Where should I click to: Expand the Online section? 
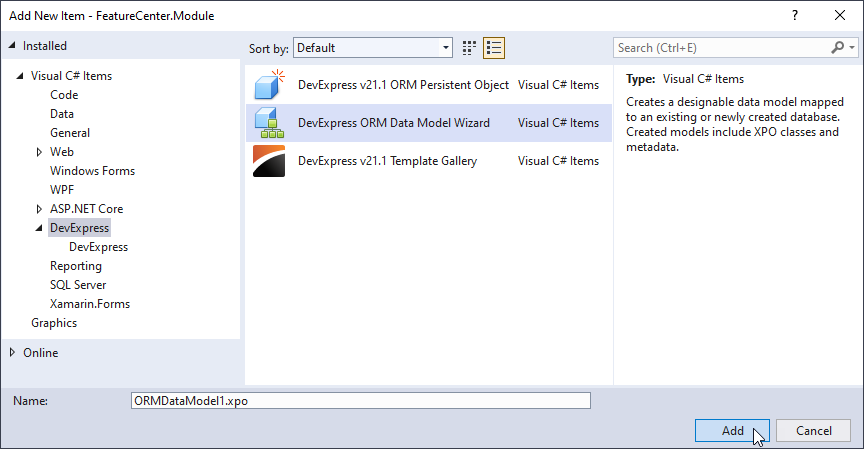(x=12, y=353)
